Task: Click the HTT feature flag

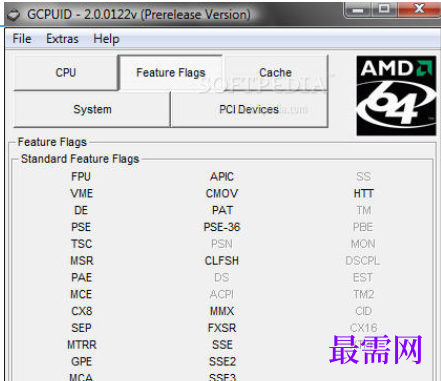Action: click(364, 193)
